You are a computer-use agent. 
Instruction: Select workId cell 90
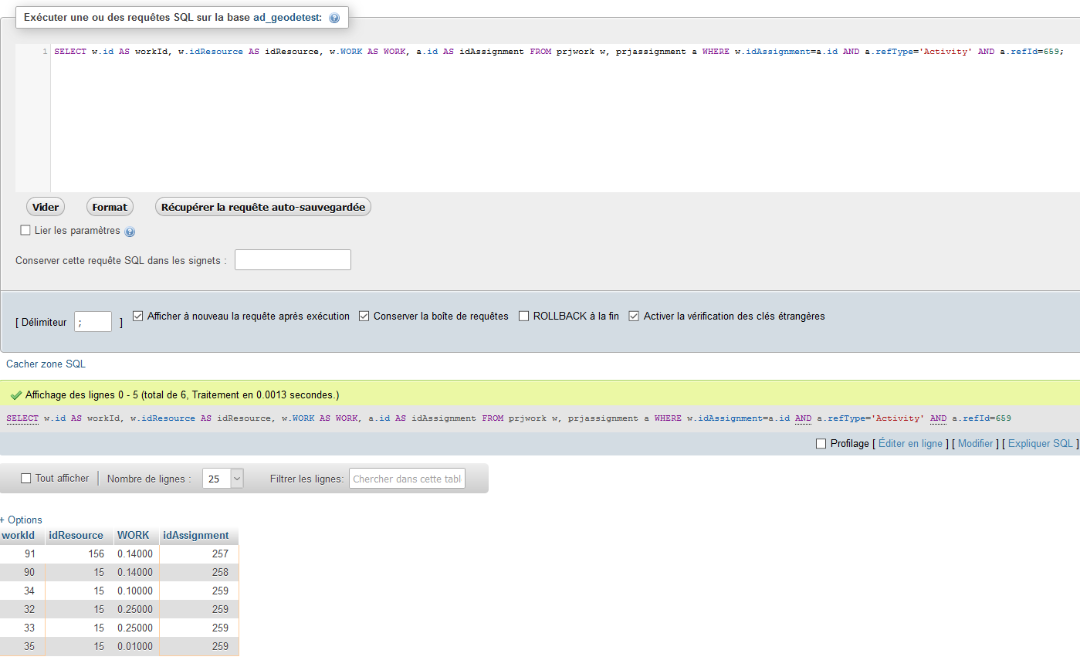point(23,572)
